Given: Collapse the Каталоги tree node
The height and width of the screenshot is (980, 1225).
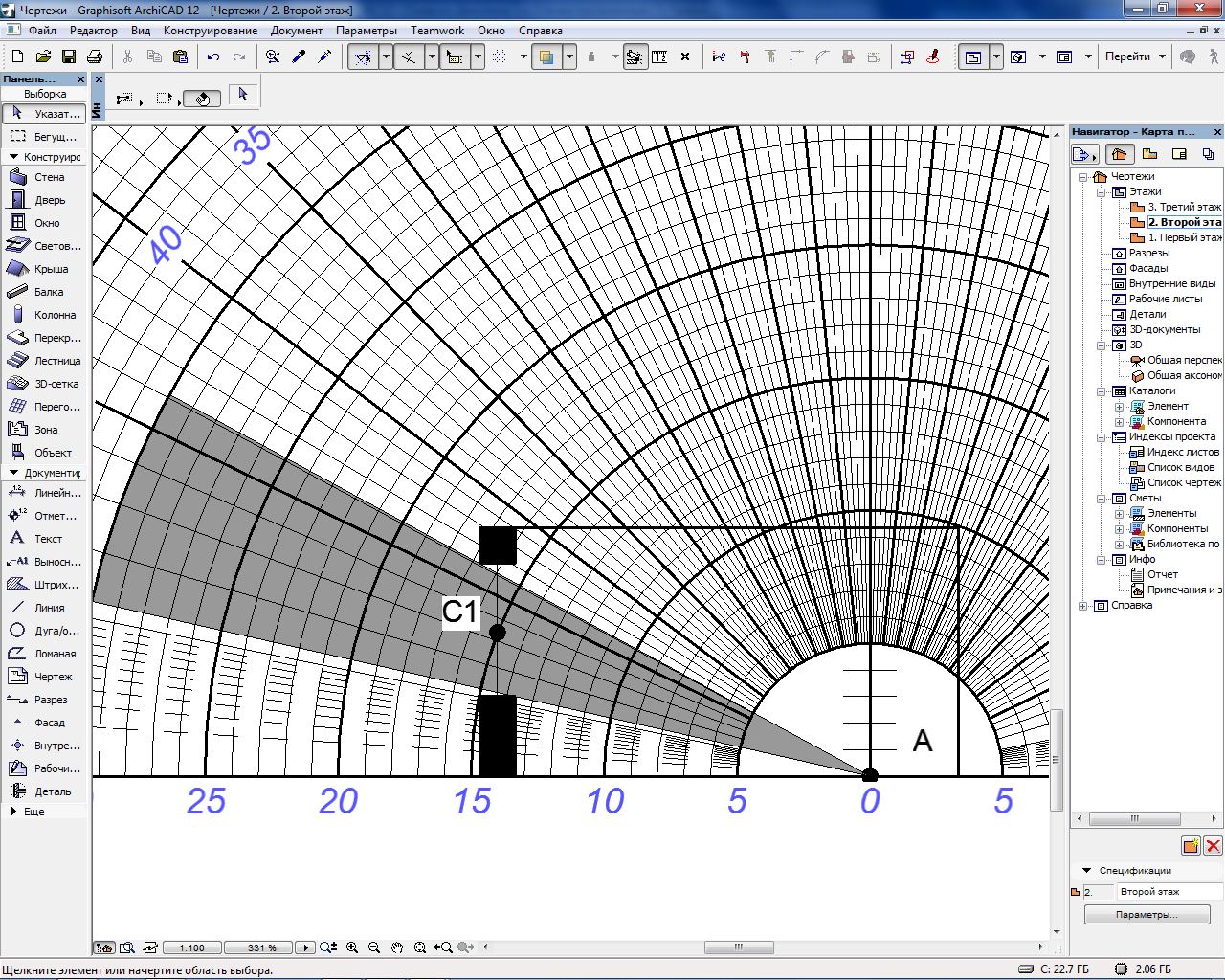Looking at the screenshot, I should point(1102,391).
